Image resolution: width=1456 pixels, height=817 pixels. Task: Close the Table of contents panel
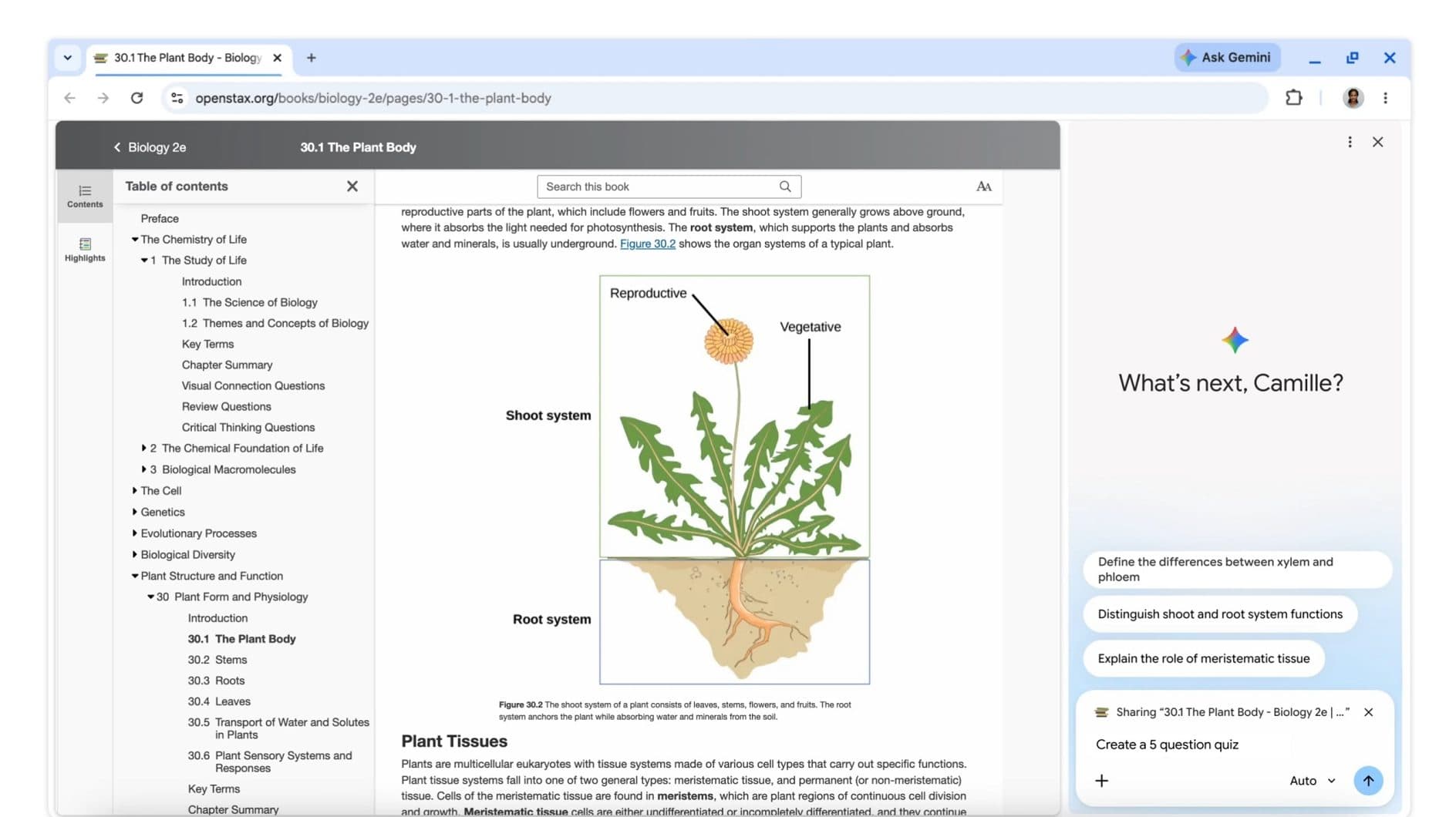(352, 187)
